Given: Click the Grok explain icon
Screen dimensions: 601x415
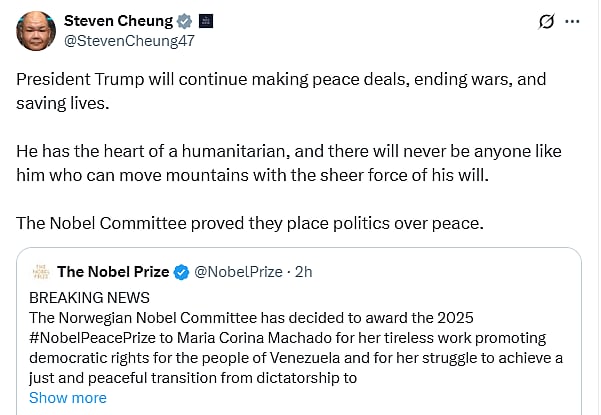Looking at the screenshot, I should [x=547, y=21].
